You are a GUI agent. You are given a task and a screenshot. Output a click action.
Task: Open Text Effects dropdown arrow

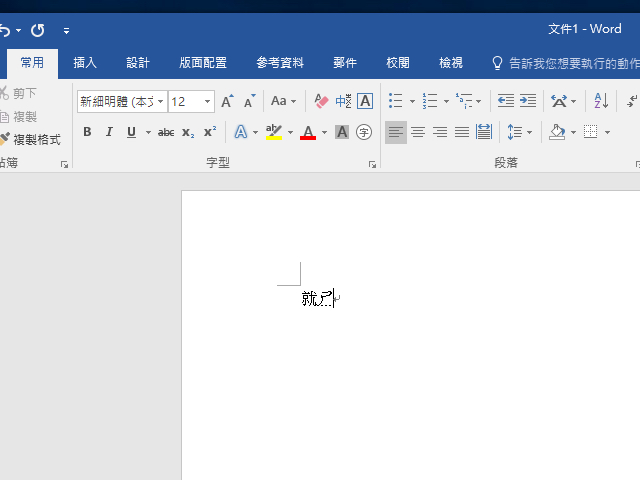(256, 132)
